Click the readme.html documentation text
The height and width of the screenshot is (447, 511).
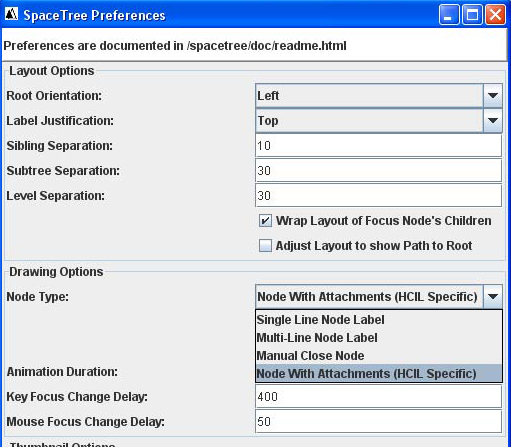click(175, 46)
